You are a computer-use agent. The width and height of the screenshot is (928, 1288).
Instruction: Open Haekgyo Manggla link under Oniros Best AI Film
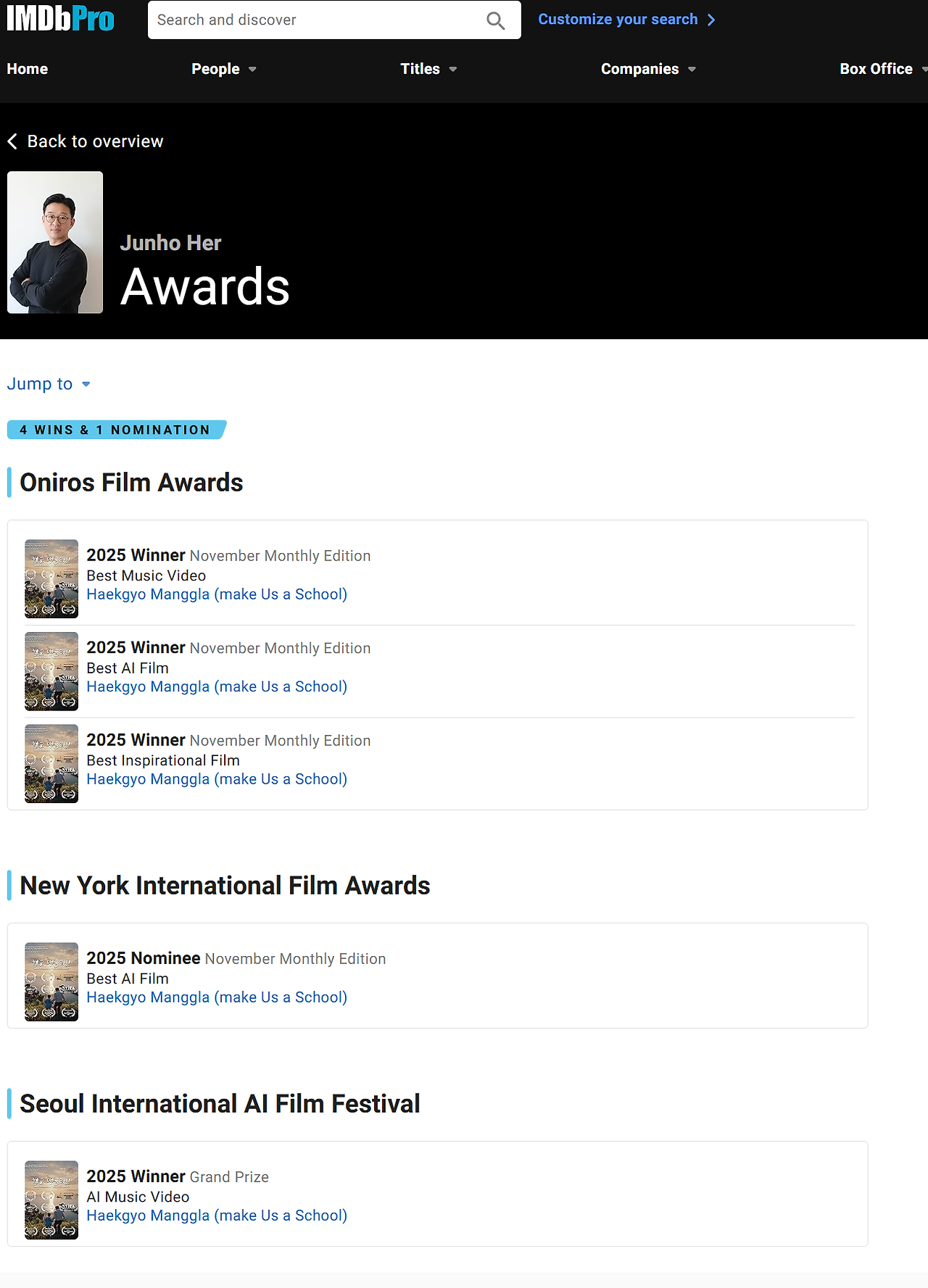[x=217, y=686]
